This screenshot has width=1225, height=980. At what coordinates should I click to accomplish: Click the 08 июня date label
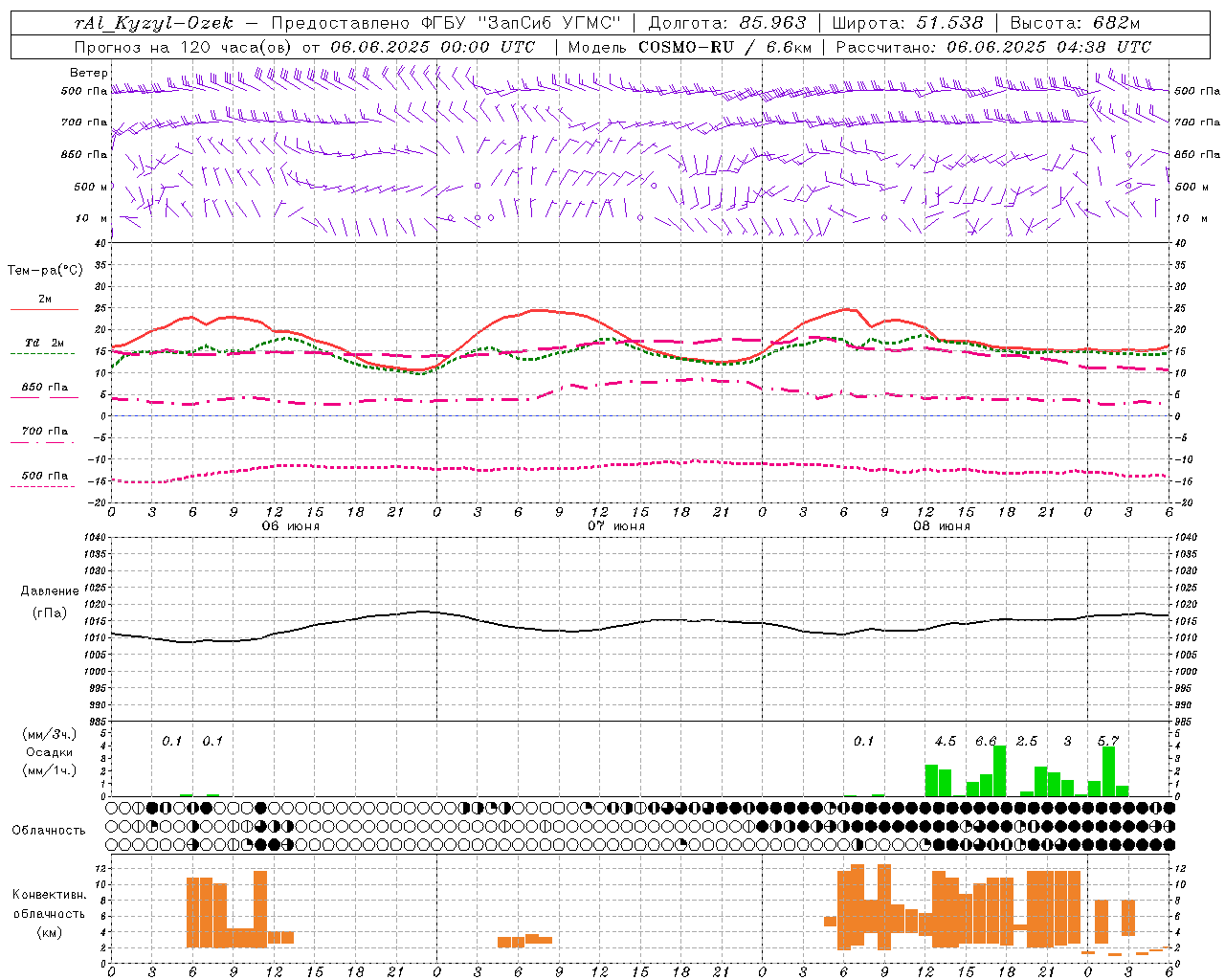click(941, 526)
